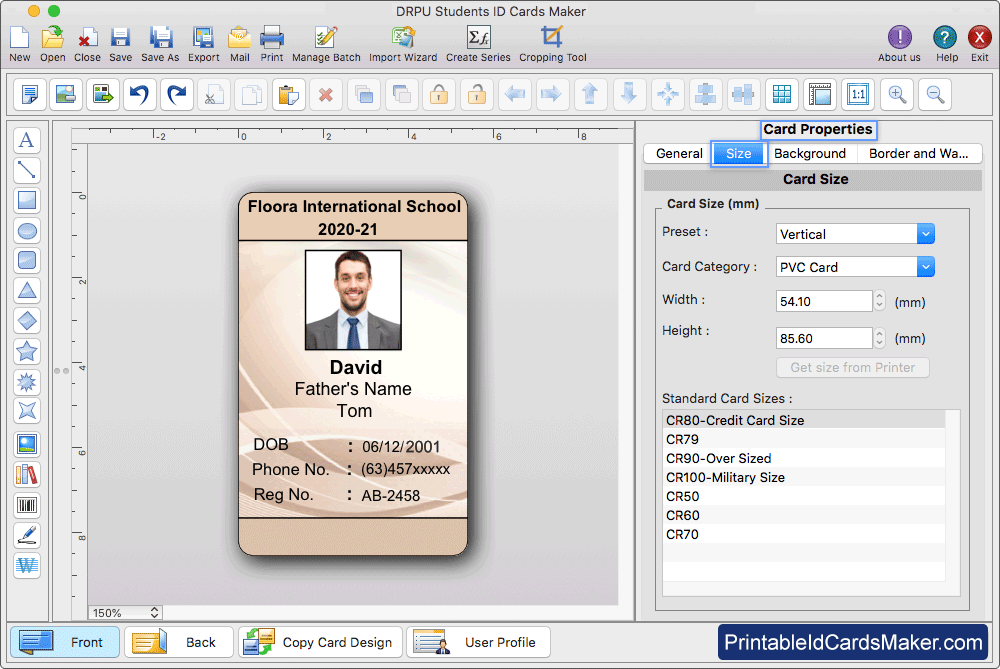Select the student photo on card
Screen dimensions: 1000x669
pos(353,300)
